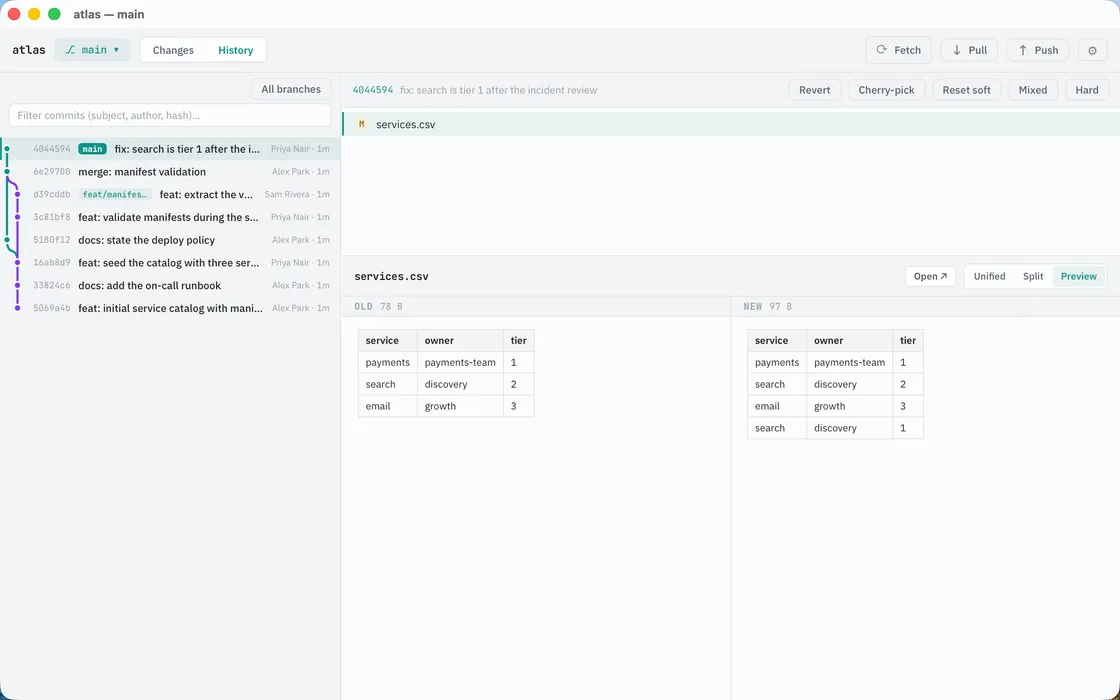The width and height of the screenshot is (1120, 700).
Task: Click the M modified badge of services.csv
Action: click(x=361, y=124)
